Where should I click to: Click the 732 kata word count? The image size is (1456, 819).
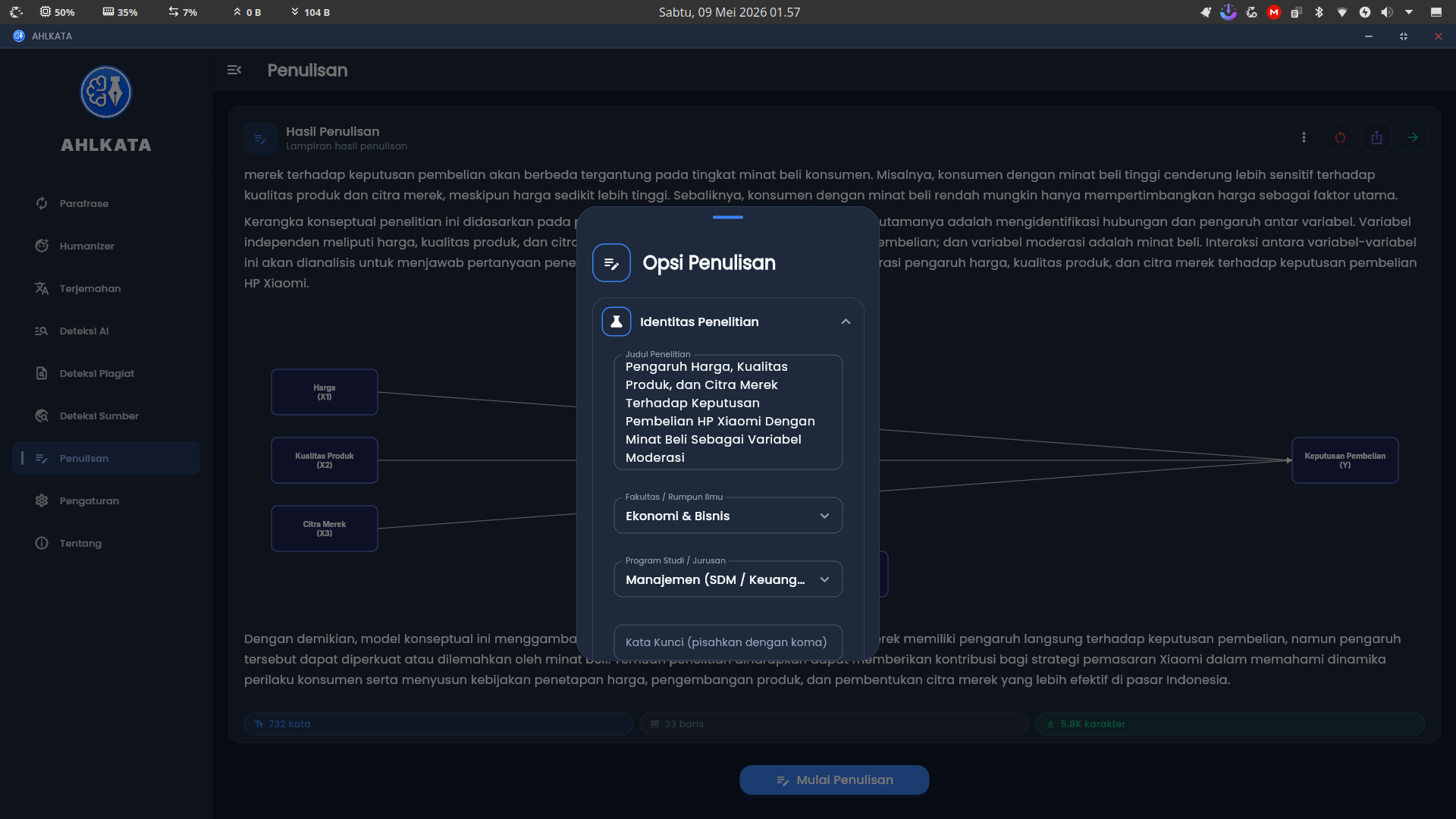(438, 724)
